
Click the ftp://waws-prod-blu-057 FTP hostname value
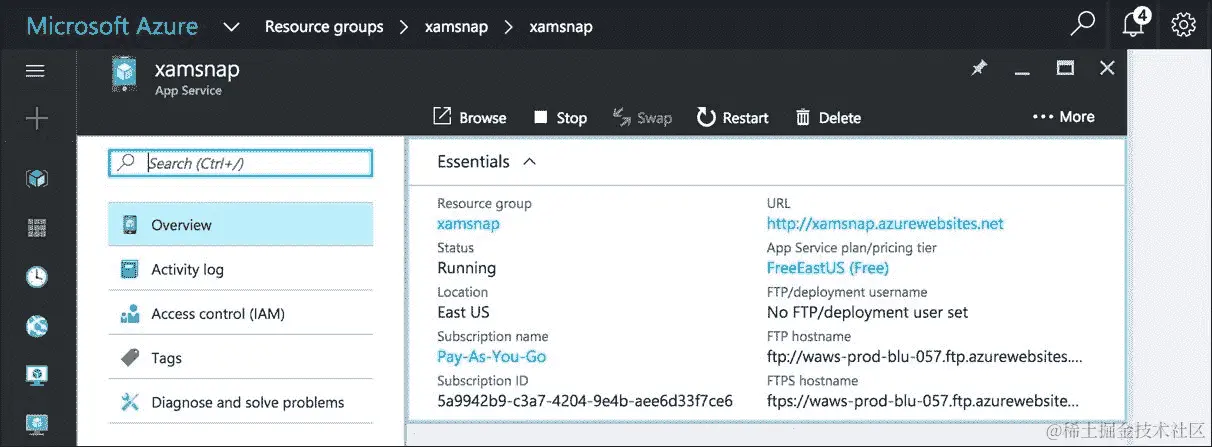(924, 357)
